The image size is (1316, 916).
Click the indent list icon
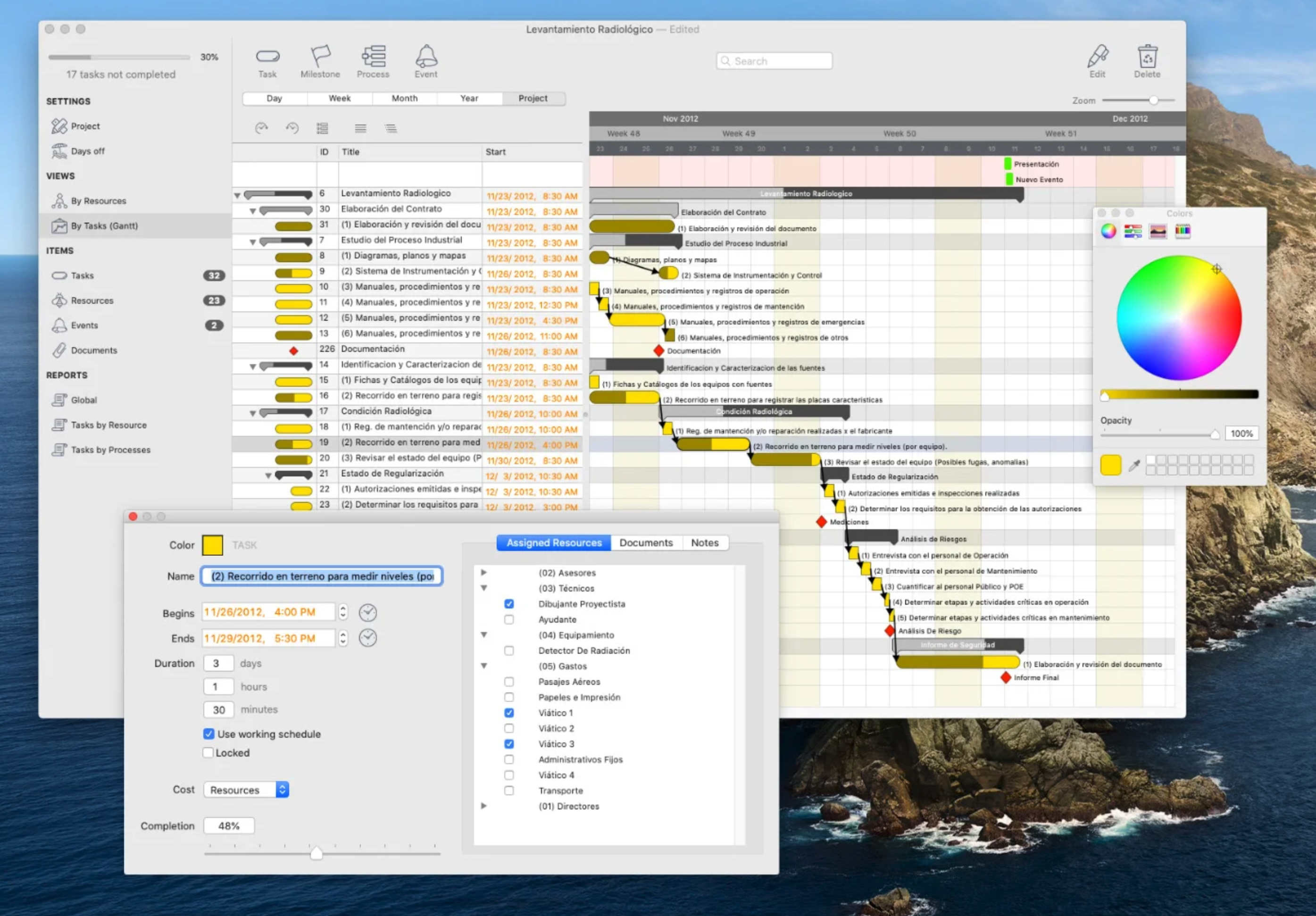pyautogui.click(x=391, y=128)
